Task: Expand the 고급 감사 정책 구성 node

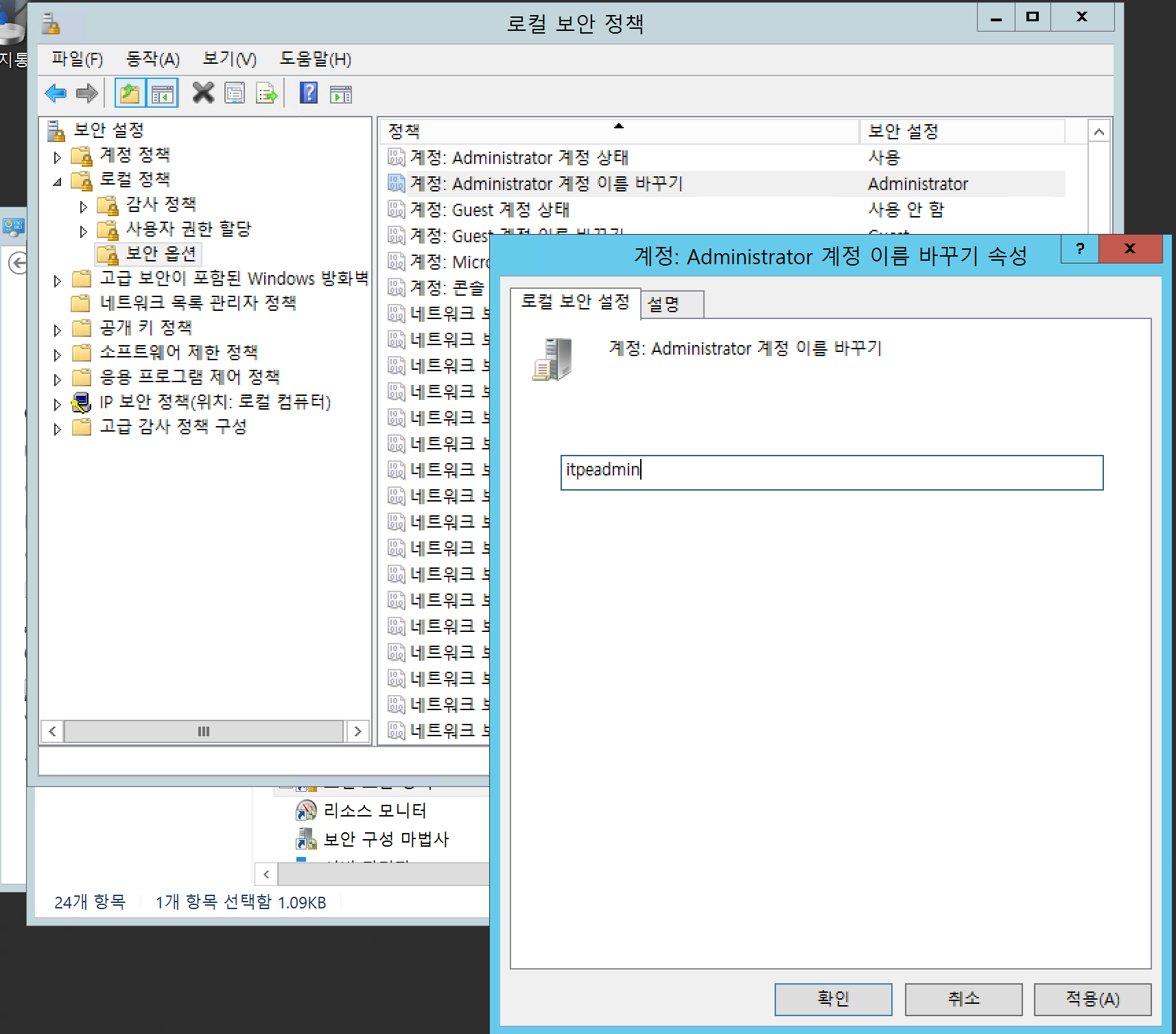Action: (x=58, y=429)
